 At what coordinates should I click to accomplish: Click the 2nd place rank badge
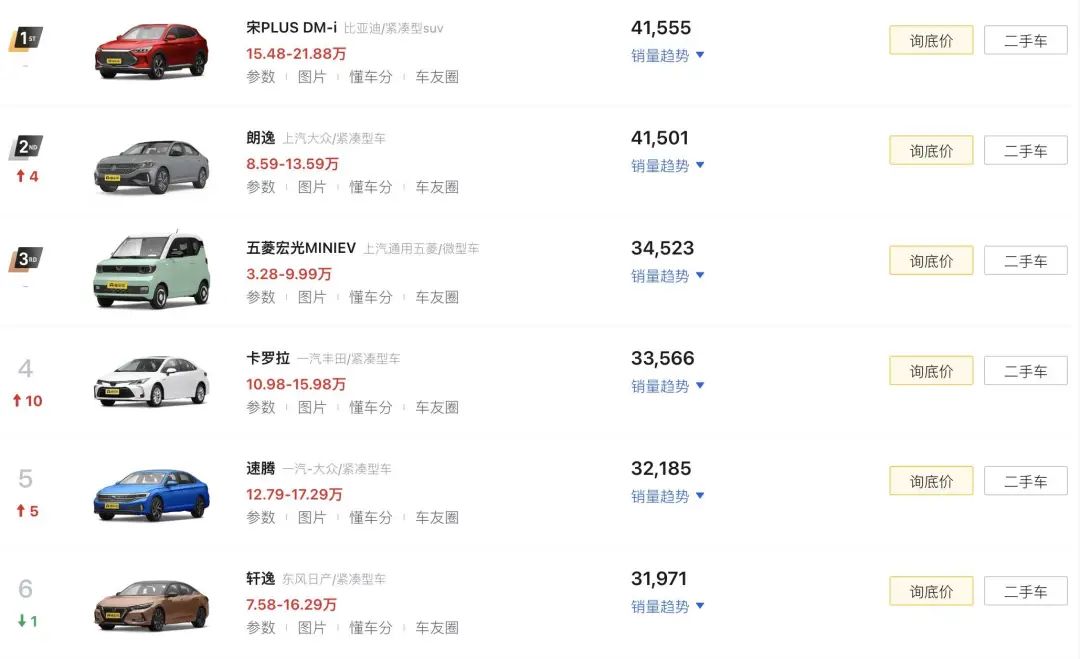(x=25, y=147)
